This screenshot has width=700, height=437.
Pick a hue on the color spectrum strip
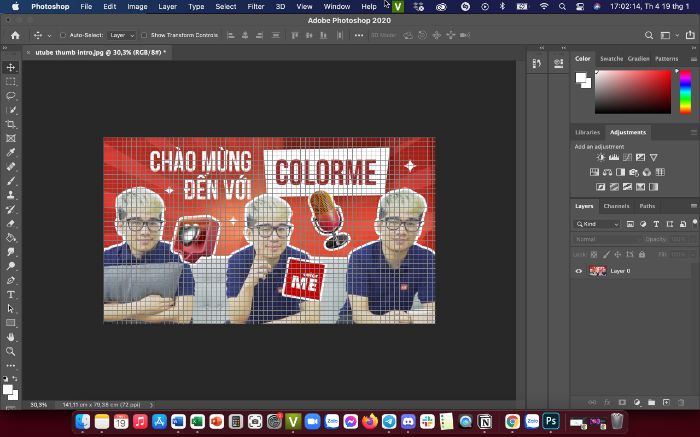click(685, 92)
